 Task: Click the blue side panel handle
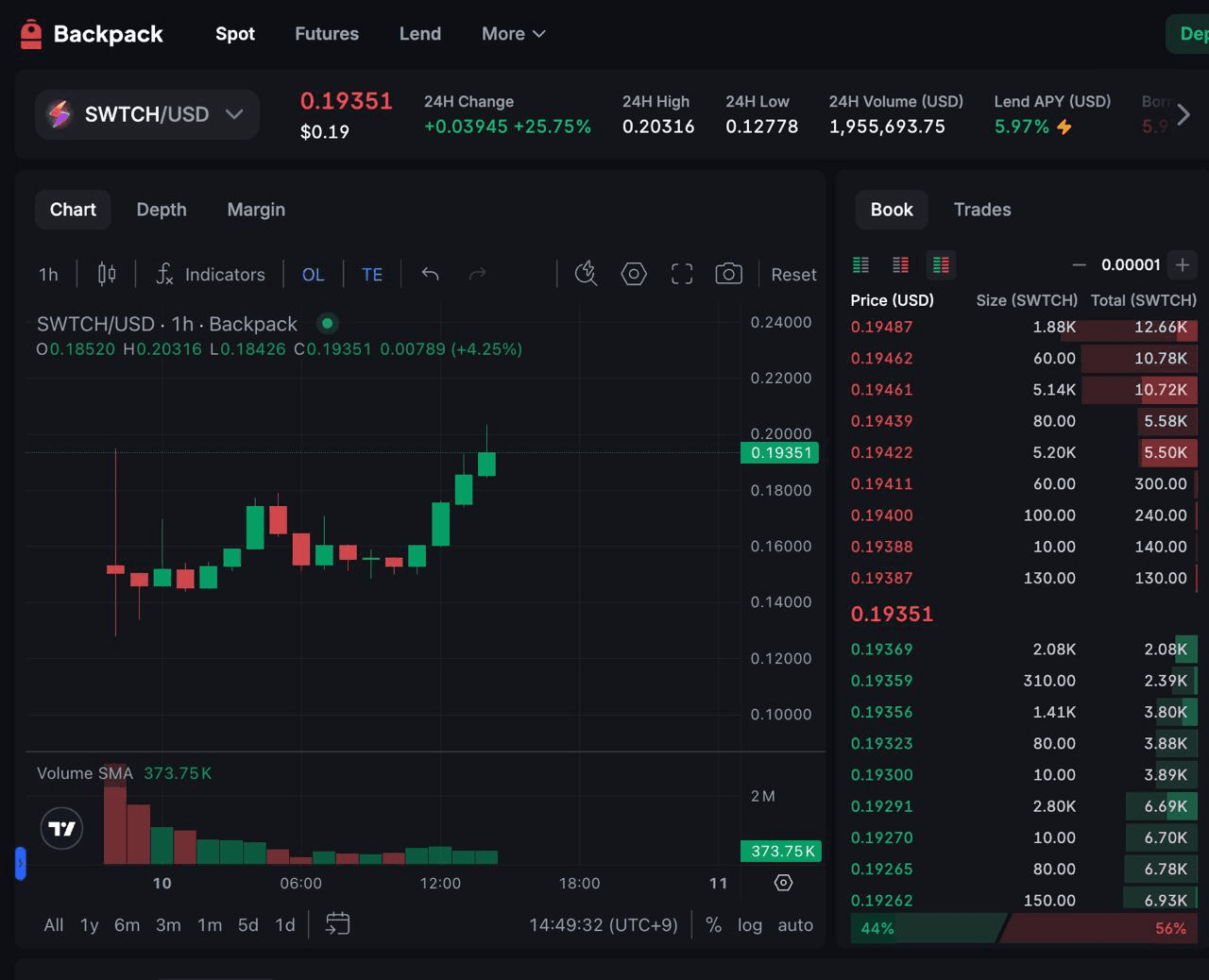(x=20, y=863)
